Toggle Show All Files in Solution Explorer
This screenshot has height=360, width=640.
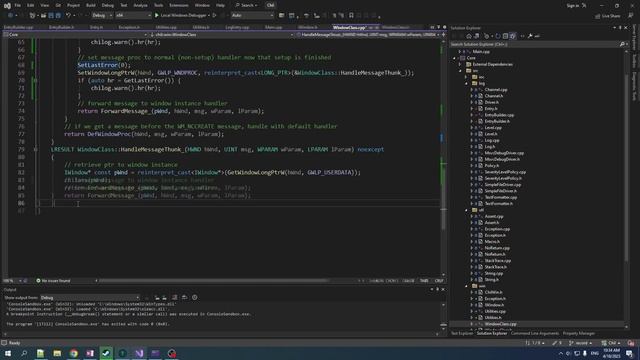[513, 36]
